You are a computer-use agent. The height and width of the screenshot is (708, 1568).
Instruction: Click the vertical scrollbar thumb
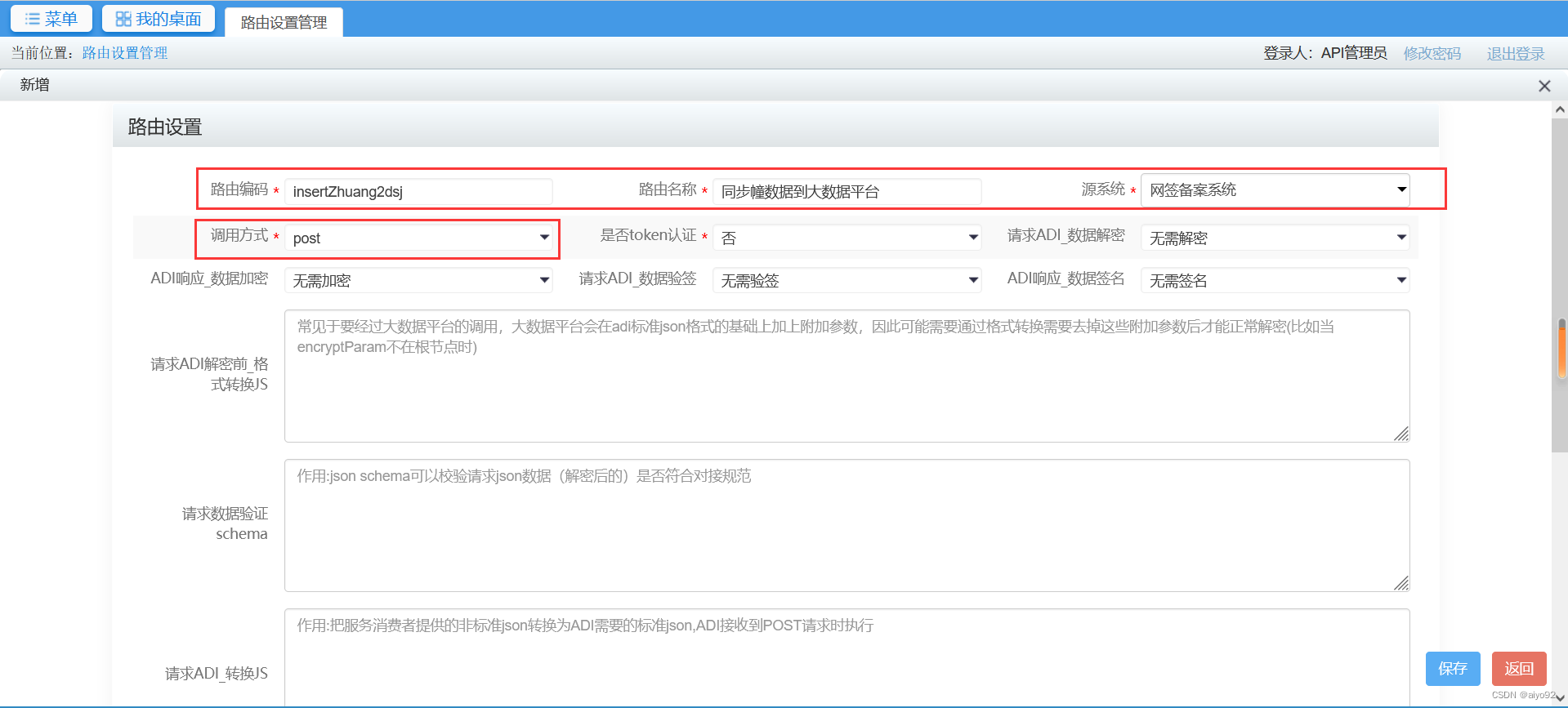click(1560, 286)
